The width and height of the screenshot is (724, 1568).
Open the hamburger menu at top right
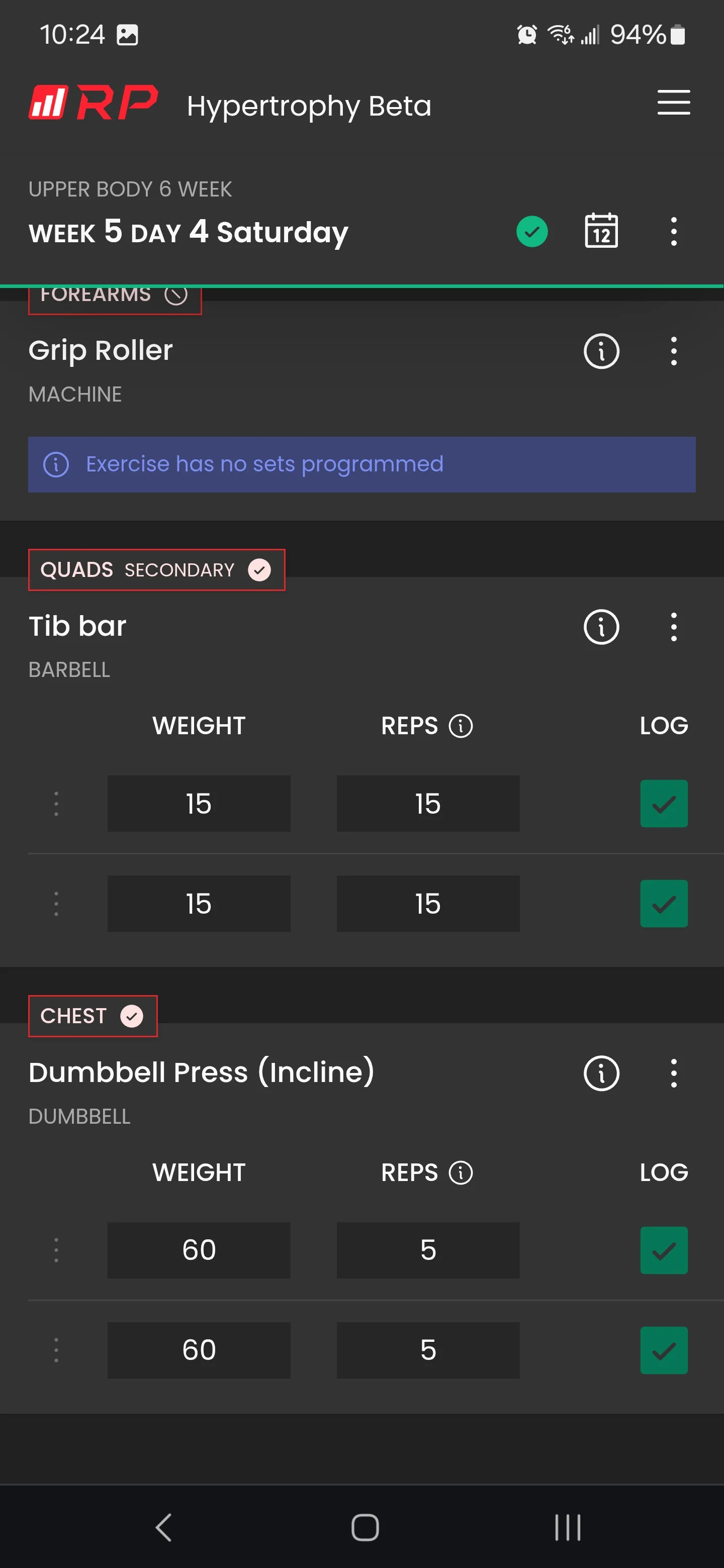point(673,102)
